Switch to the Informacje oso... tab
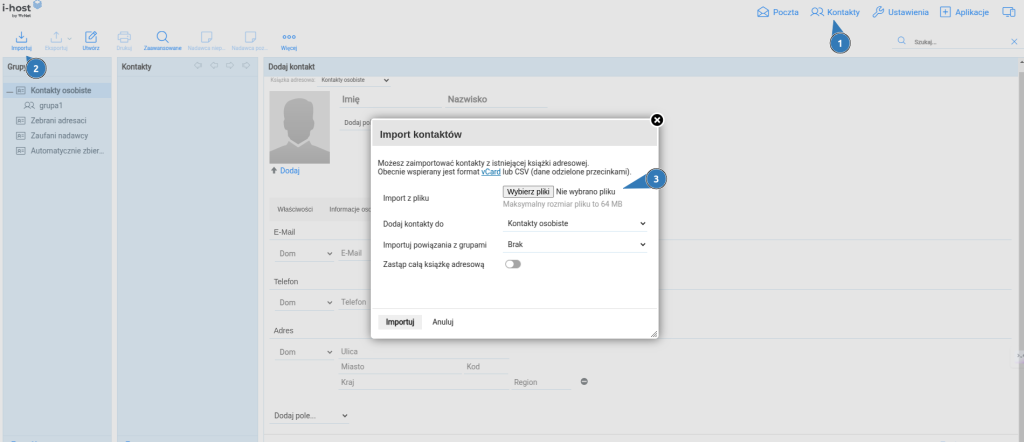Screen dimensions: 1024x442 tap(349, 210)
